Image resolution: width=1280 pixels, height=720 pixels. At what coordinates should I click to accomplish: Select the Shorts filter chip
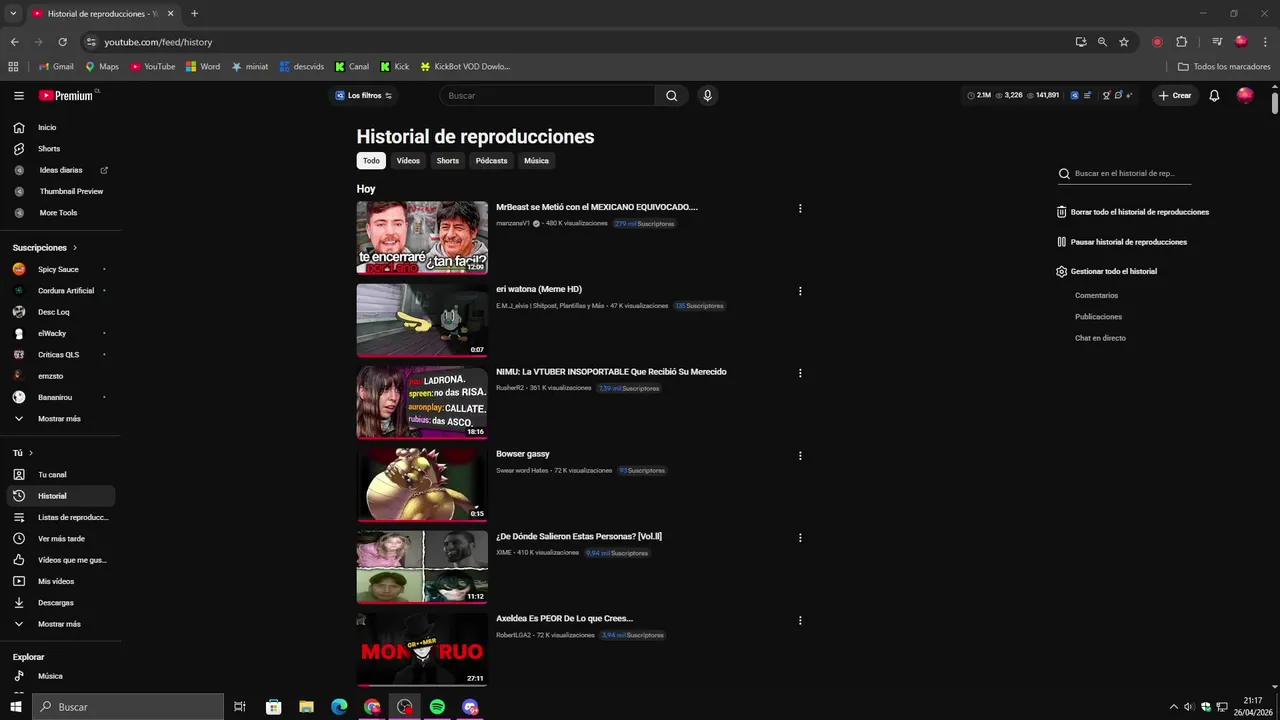pyautogui.click(x=448, y=161)
